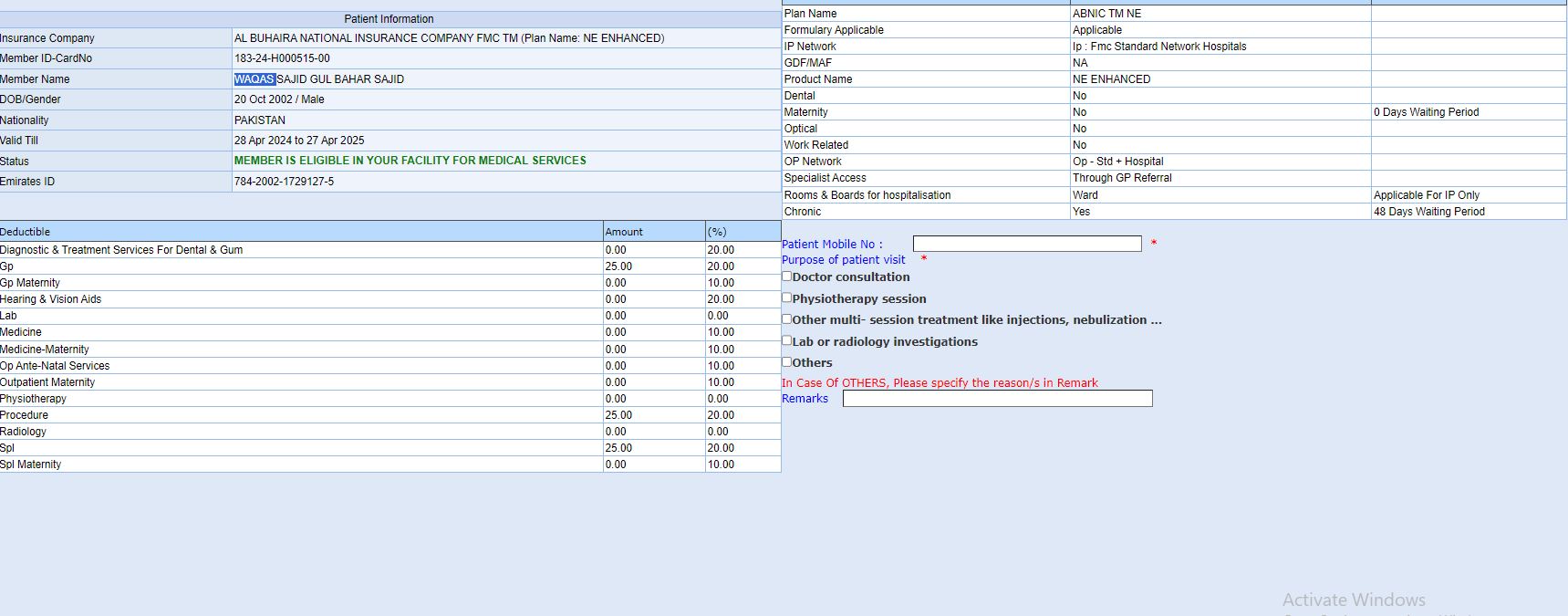Enable Other multi-session treatment checkbox
This screenshot has height=616, width=1568.
coord(786,319)
